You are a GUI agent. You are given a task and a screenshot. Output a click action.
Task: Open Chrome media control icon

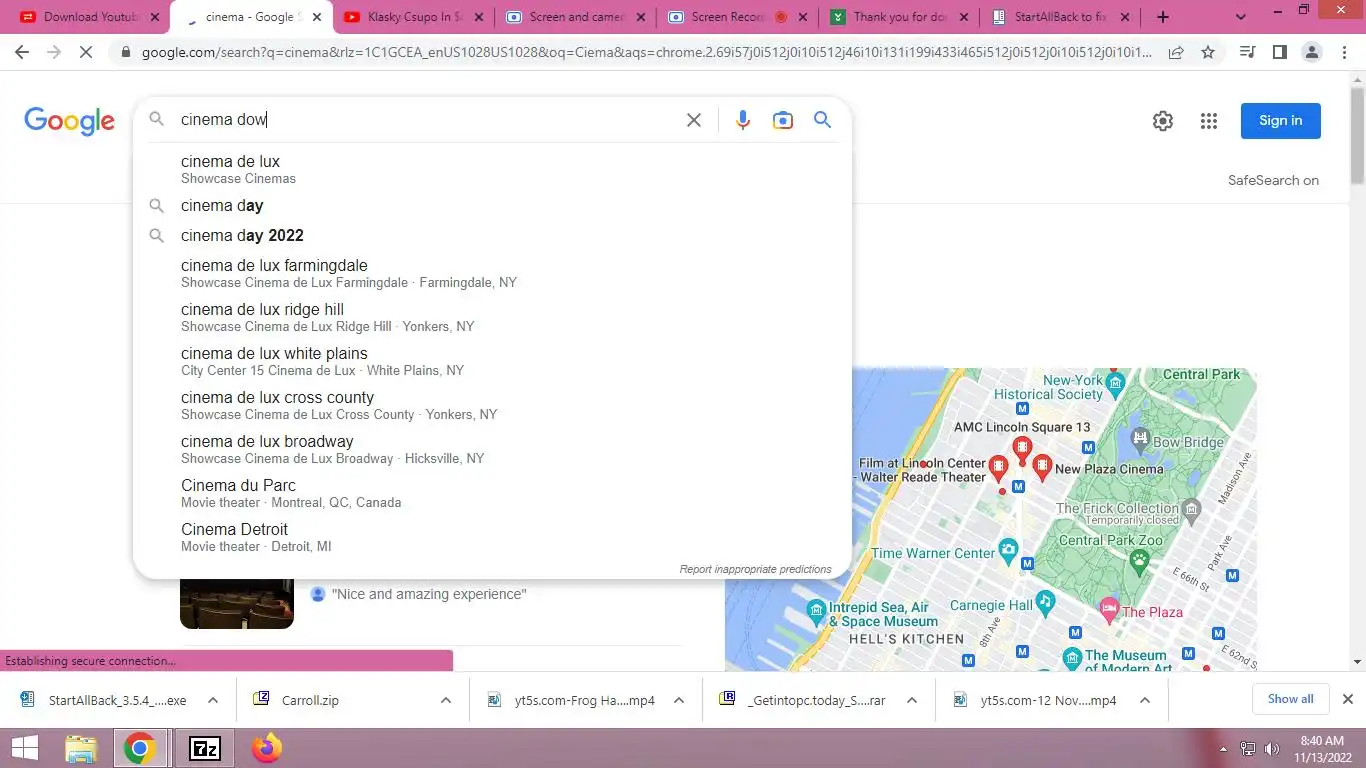(1247, 52)
